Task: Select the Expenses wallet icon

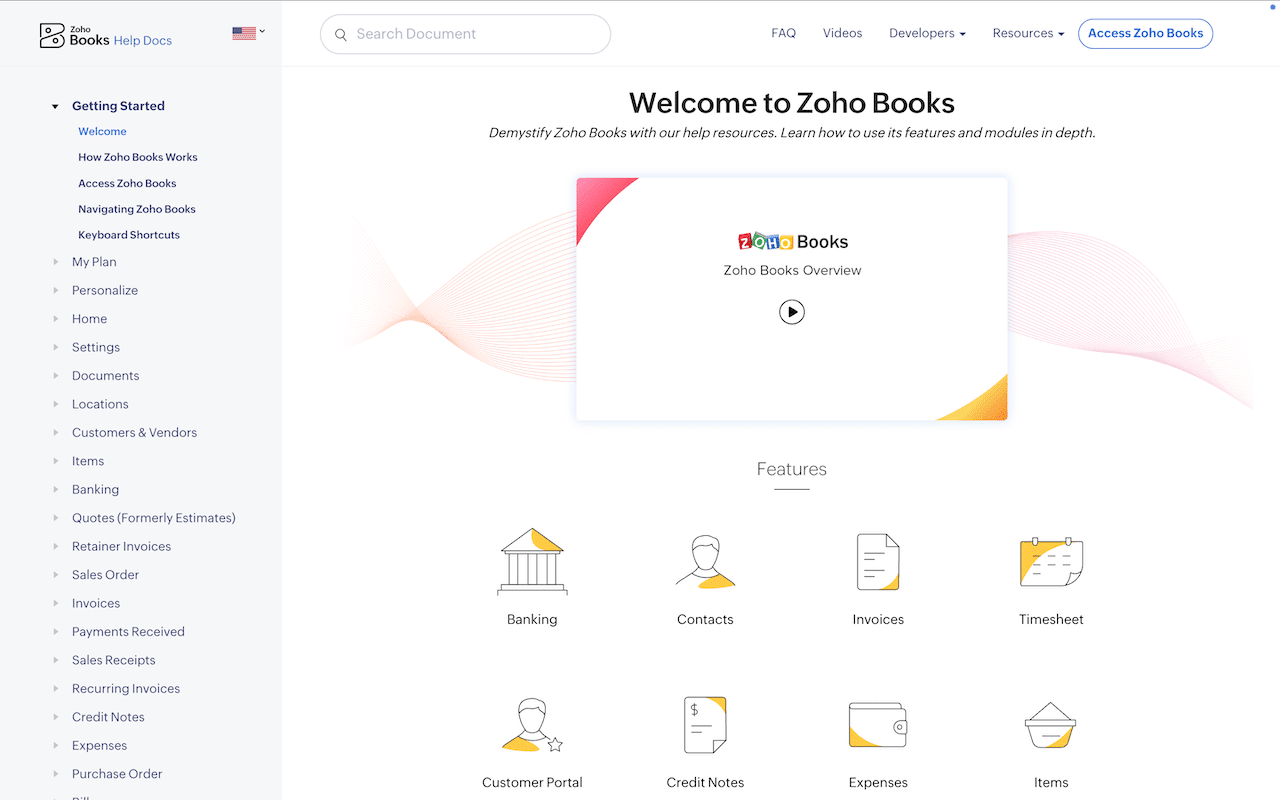Action: [x=878, y=724]
